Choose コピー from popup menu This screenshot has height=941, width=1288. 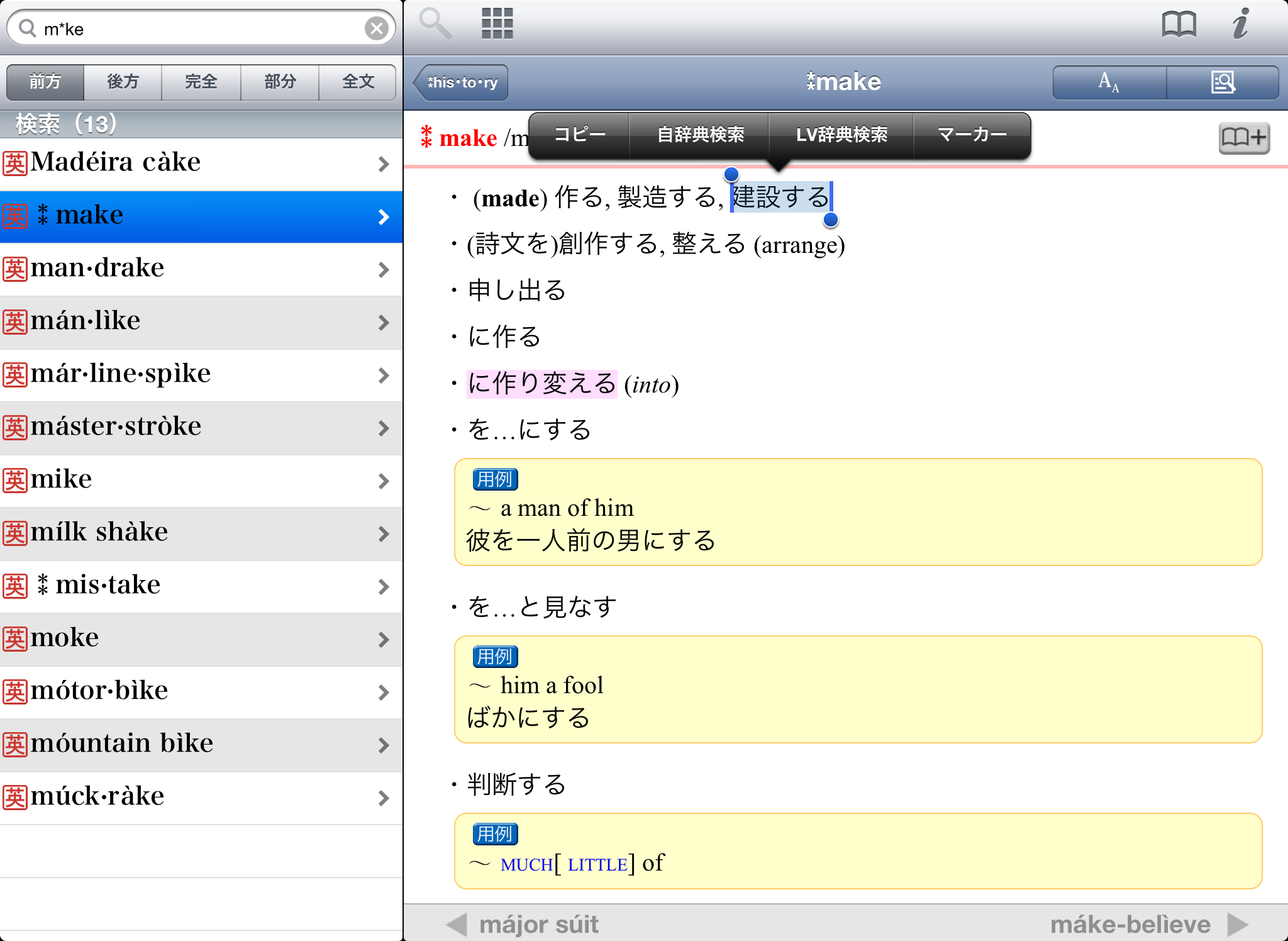(579, 135)
